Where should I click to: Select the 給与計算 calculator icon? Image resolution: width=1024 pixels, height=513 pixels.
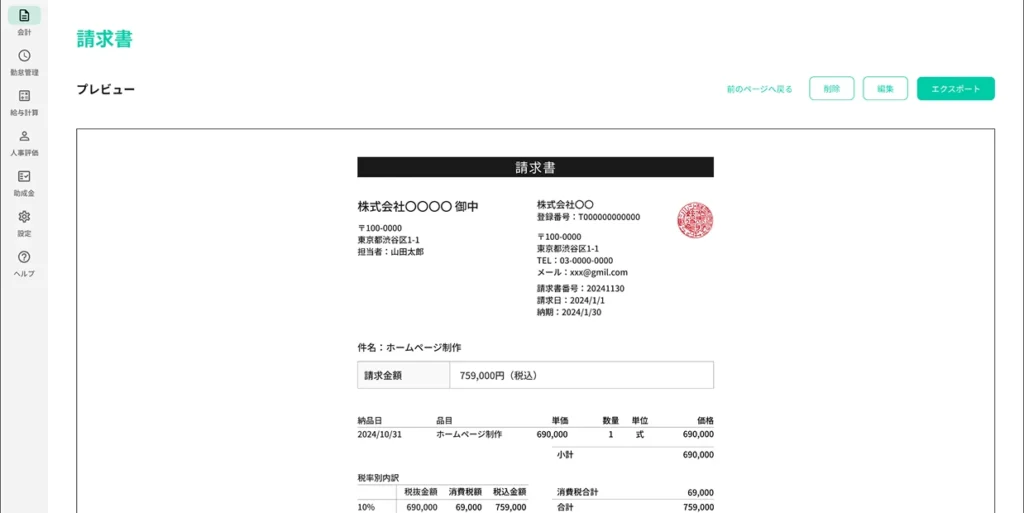[x=24, y=96]
